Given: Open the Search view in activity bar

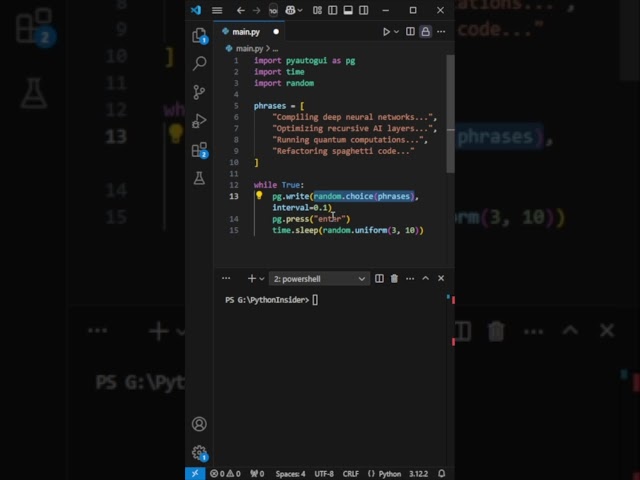Looking at the screenshot, I should coord(199,64).
